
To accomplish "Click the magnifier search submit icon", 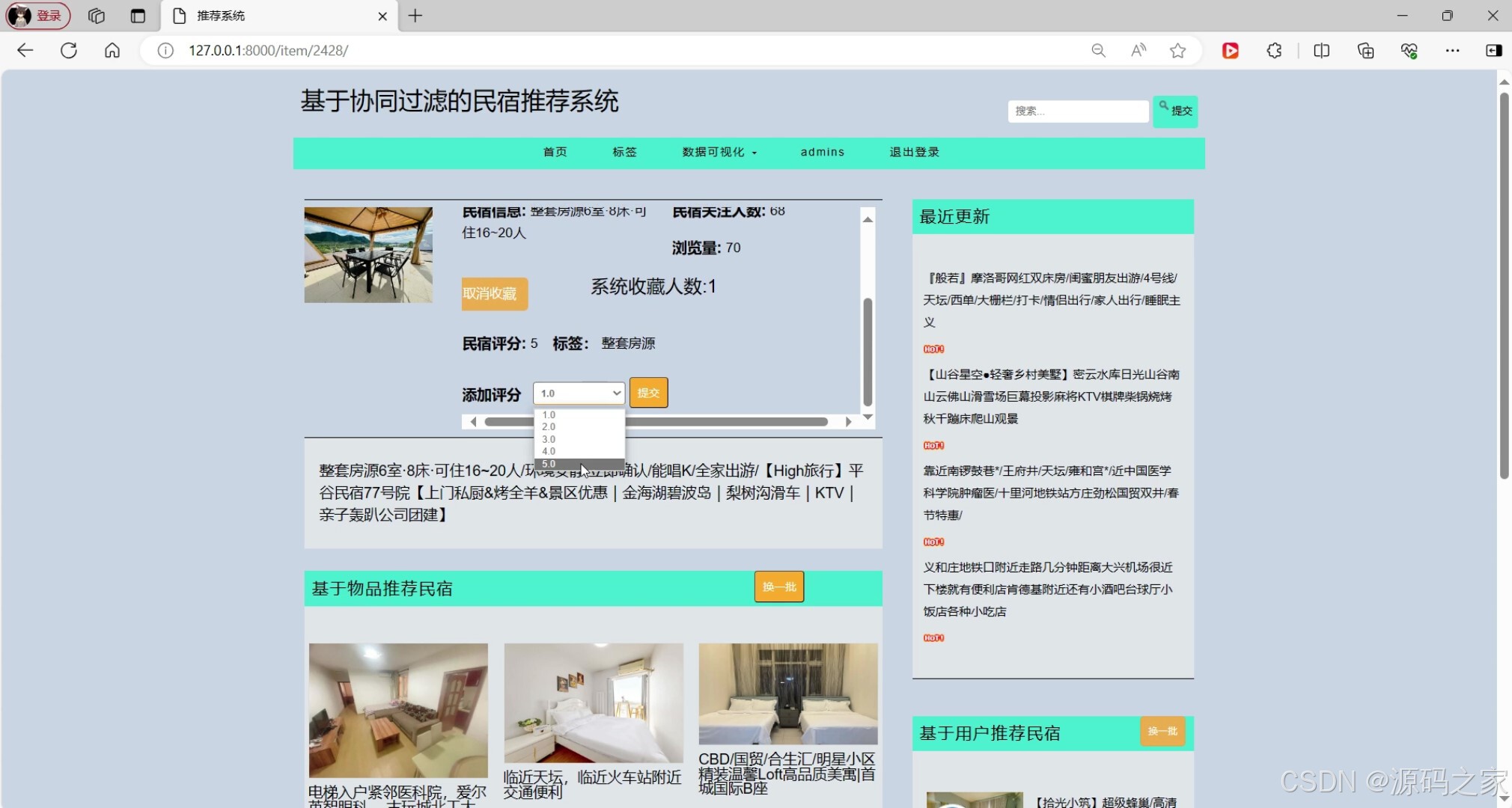I will 1165,105.
